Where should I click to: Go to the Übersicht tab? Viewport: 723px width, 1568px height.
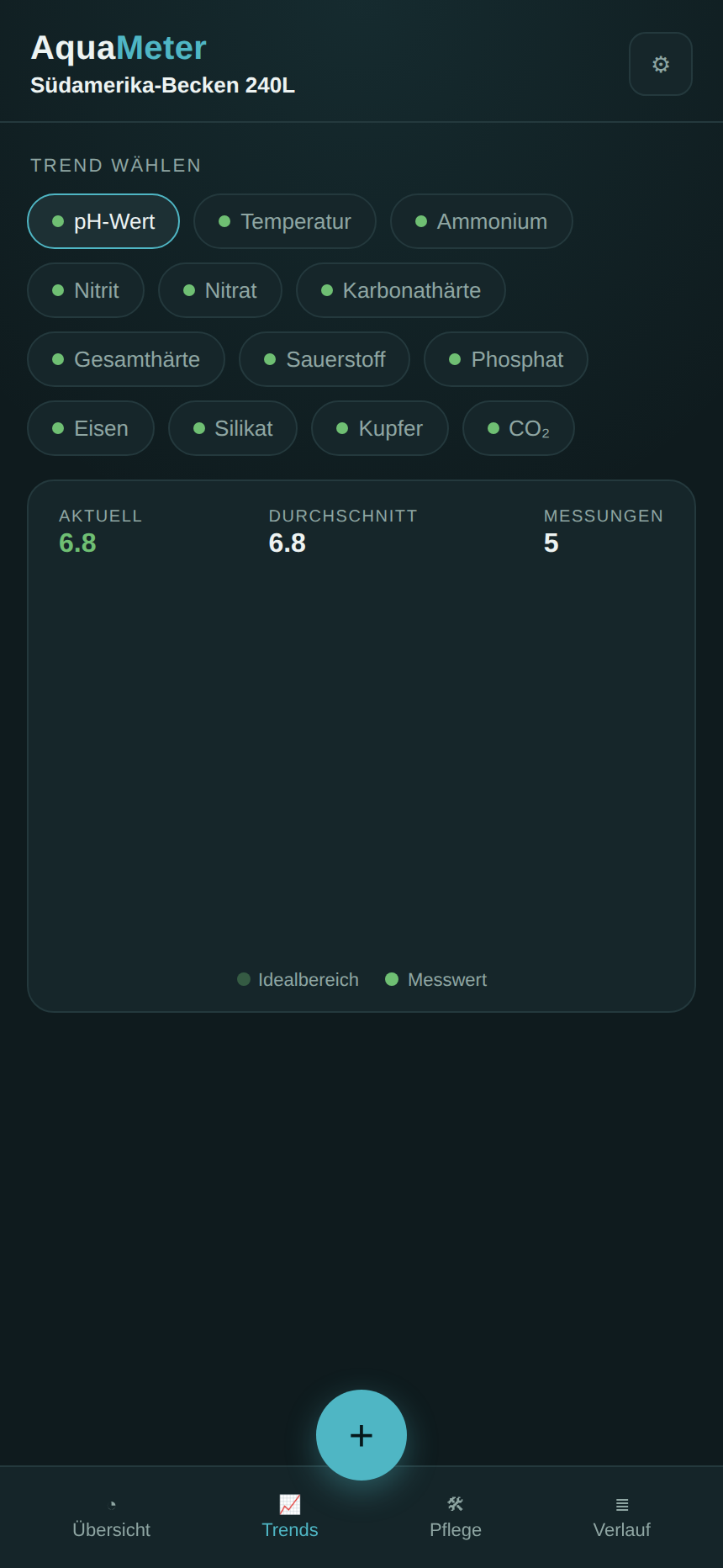pos(111,1518)
